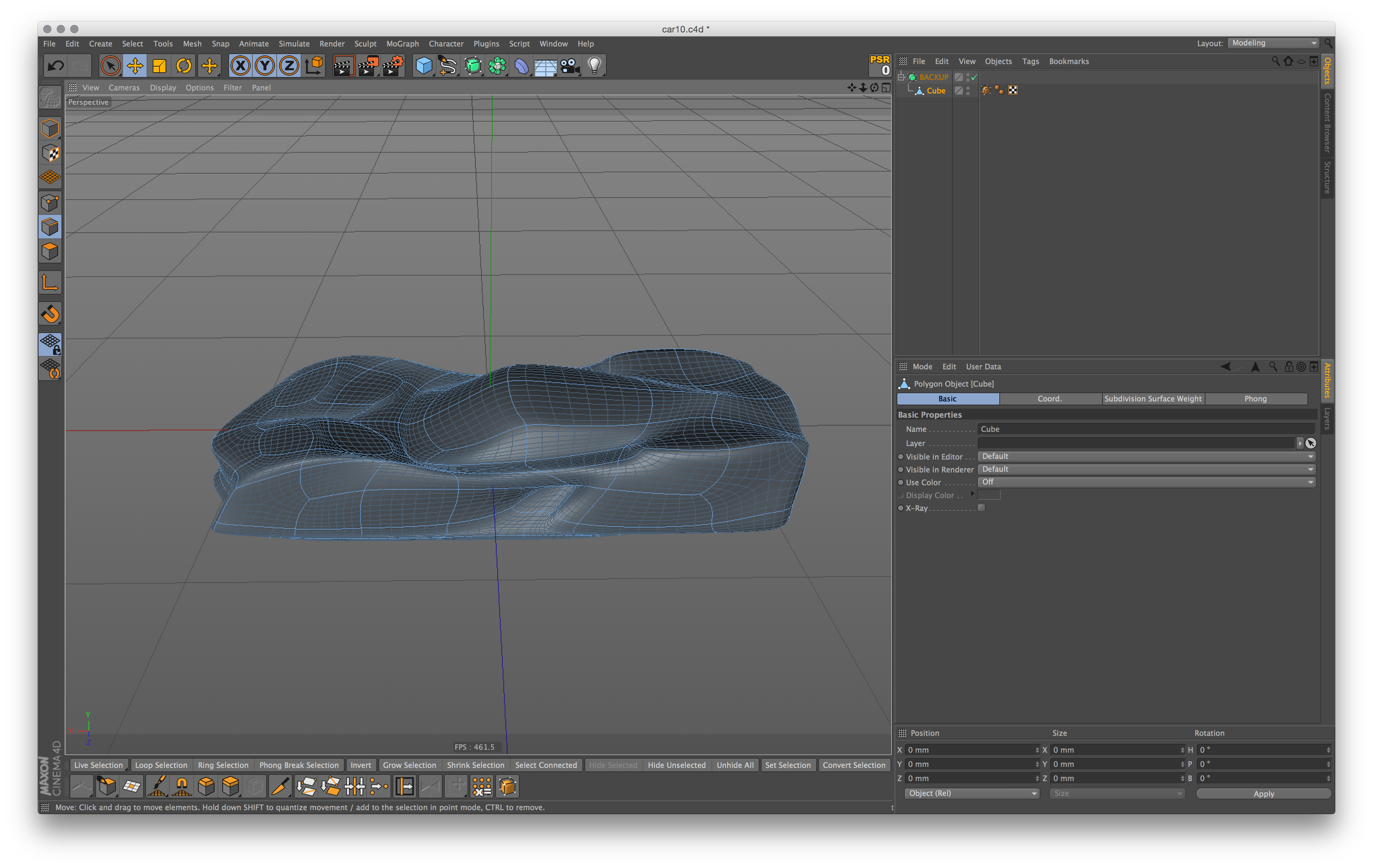Viewport: 1373px width, 868px height.
Task: Open the viewport Cameras menu
Action: click(x=124, y=88)
